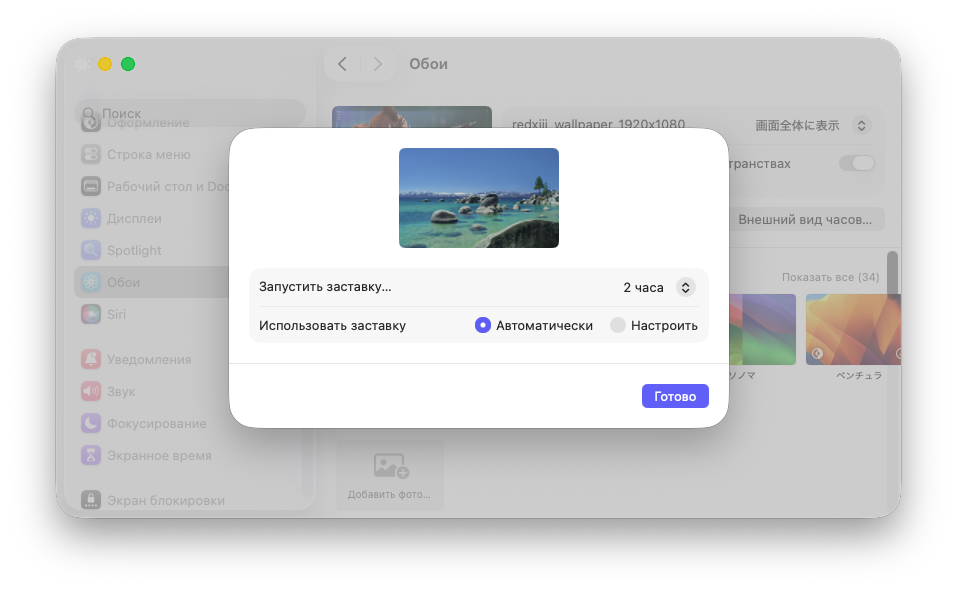Open the Оформление sidebar icon
This screenshot has height=592, width=957.
pyautogui.click(x=91, y=124)
